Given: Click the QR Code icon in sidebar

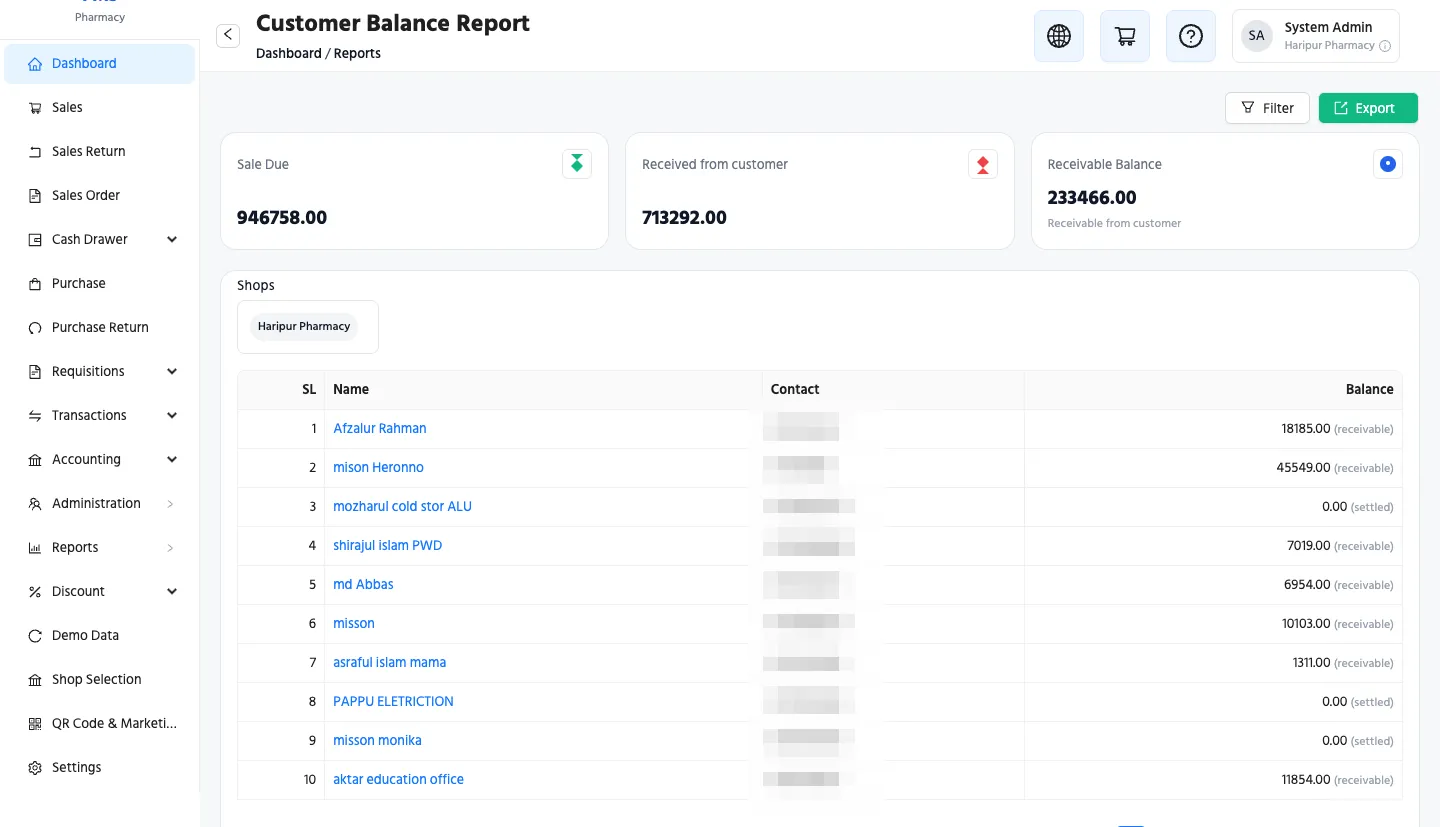Looking at the screenshot, I should [35, 724].
